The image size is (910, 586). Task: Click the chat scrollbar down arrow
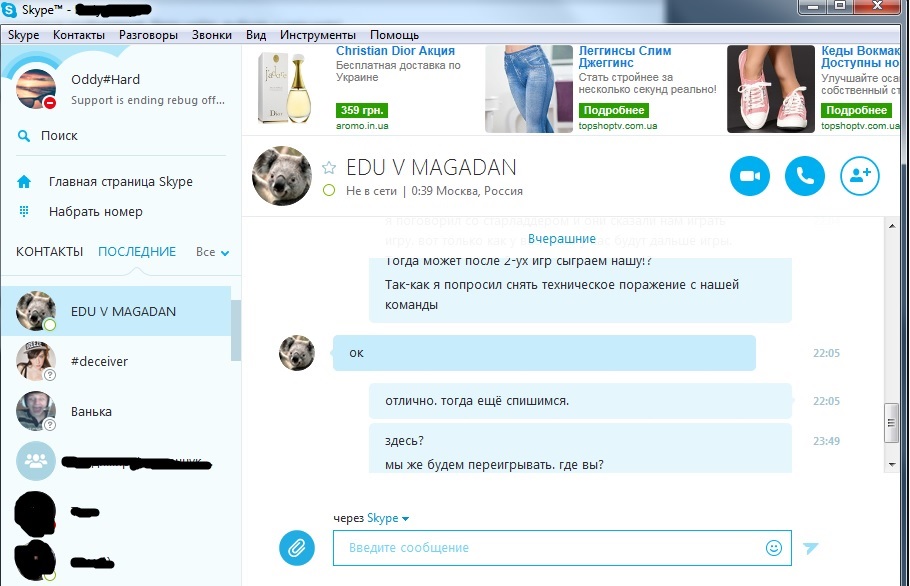(892, 465)
